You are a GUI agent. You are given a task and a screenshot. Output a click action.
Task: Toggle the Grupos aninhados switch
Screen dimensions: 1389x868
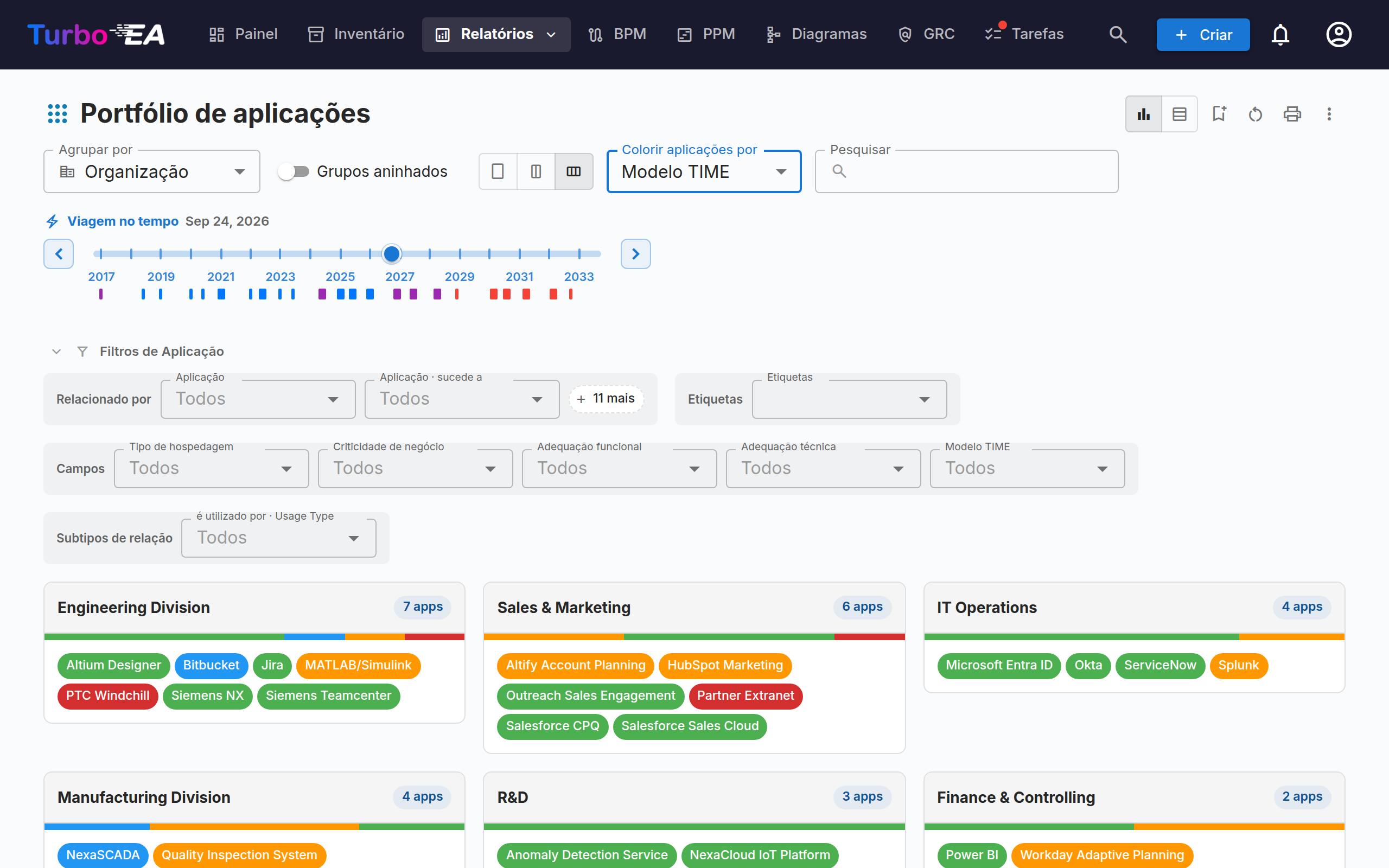(294, 171)
